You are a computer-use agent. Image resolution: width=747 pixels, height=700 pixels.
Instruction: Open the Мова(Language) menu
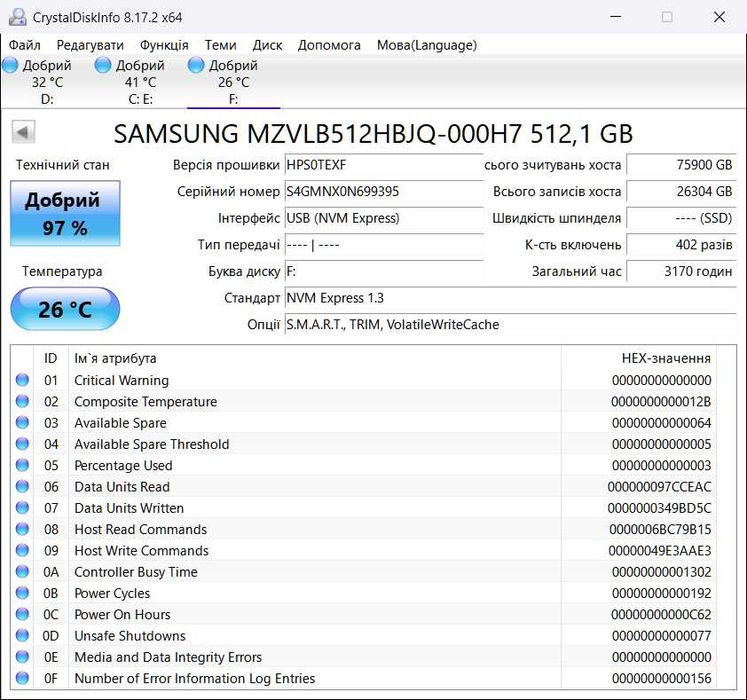427,45
